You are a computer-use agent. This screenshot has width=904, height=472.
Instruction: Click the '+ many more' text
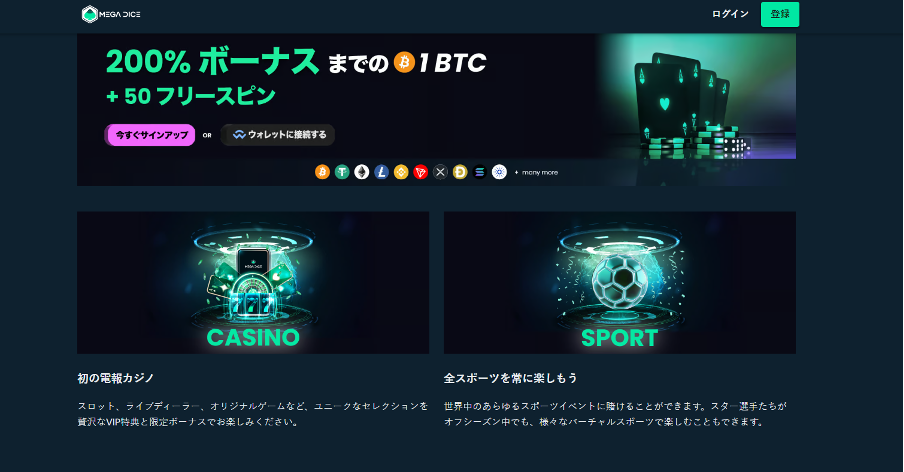pyautogui.click(x=536, y=172)
